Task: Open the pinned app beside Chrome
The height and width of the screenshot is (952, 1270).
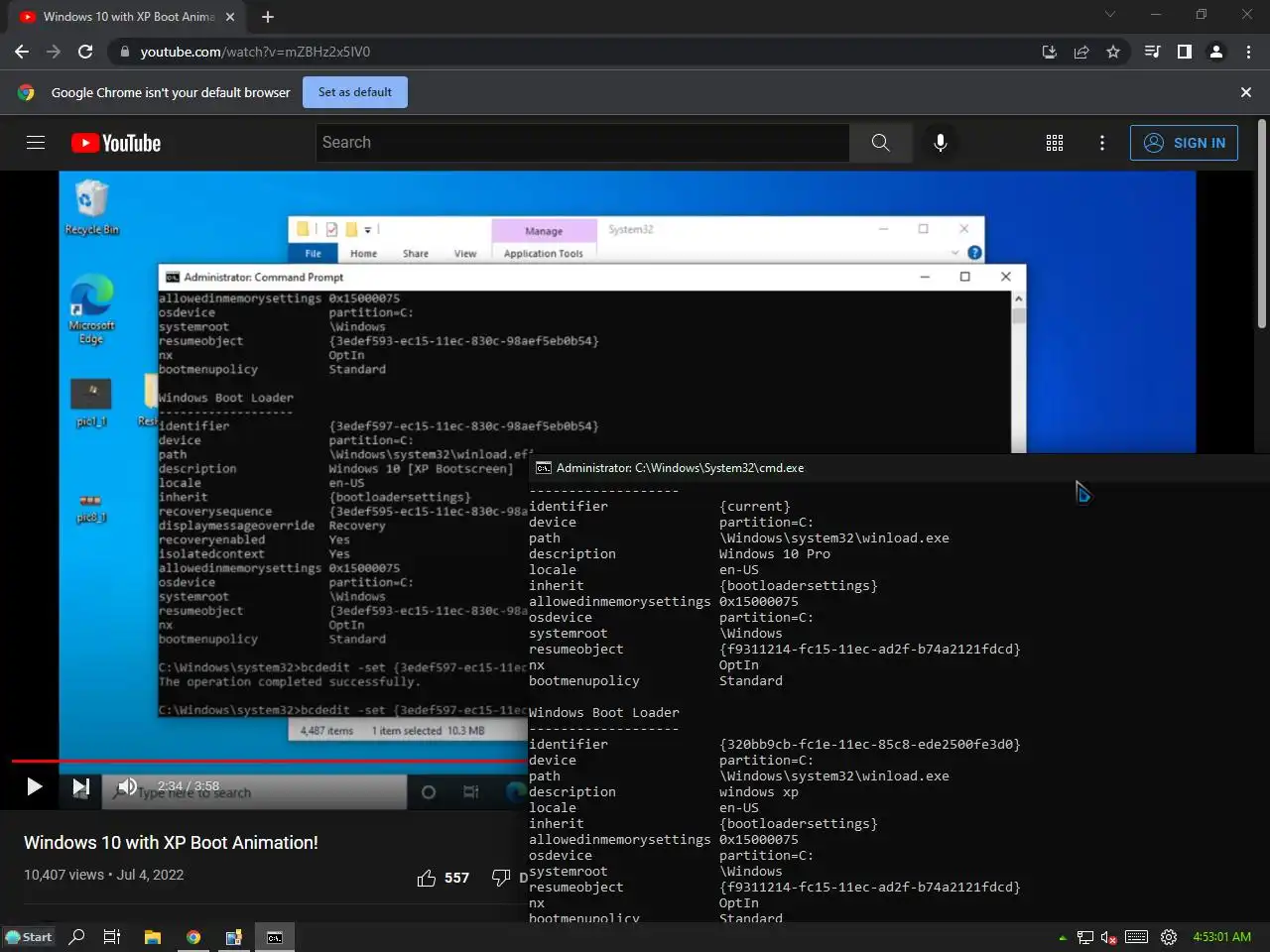Action: coord(234,937)
